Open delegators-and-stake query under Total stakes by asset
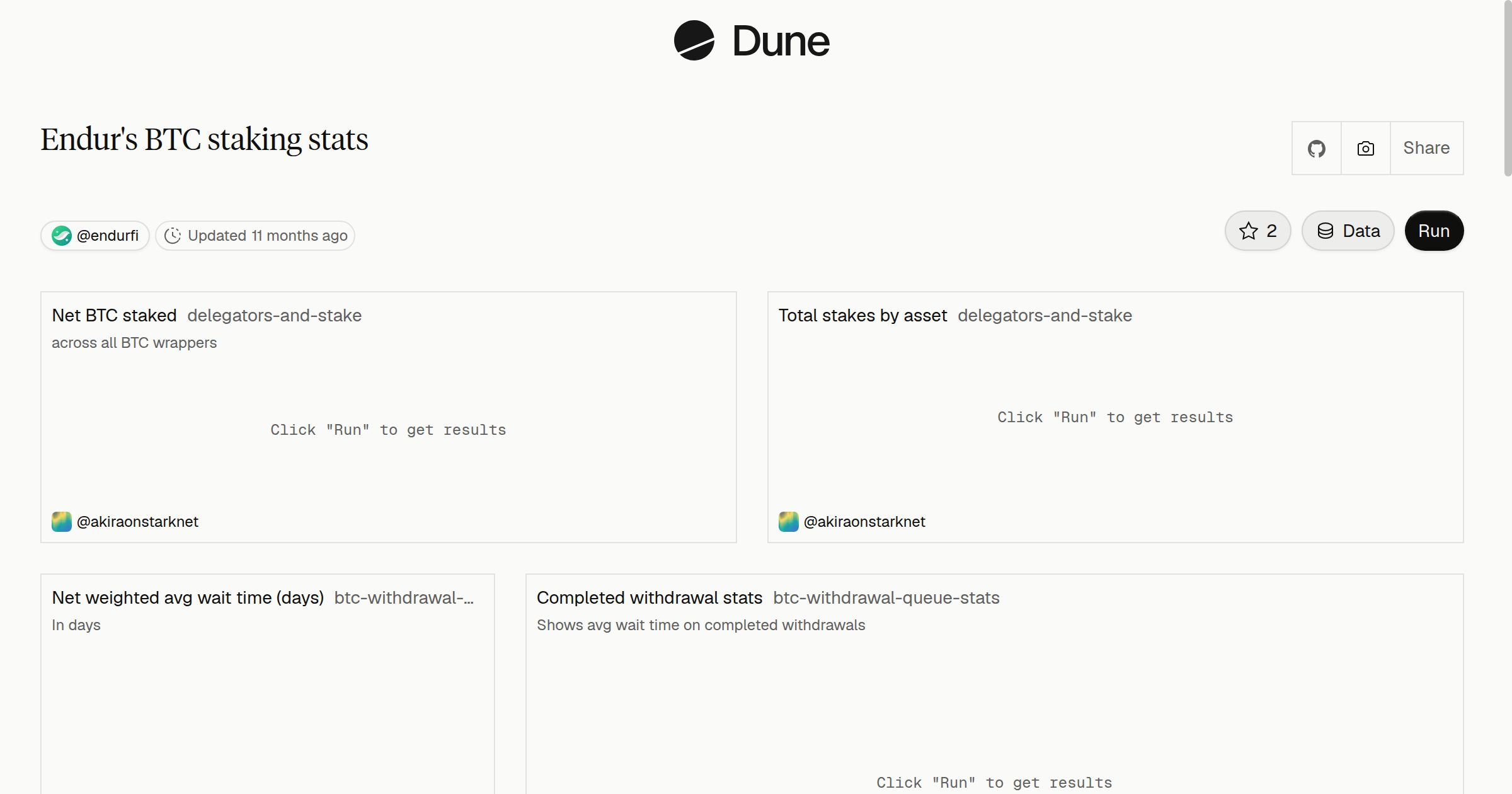The height and width of the screenshot is (794, 1512). click(x=1045, y=315)
